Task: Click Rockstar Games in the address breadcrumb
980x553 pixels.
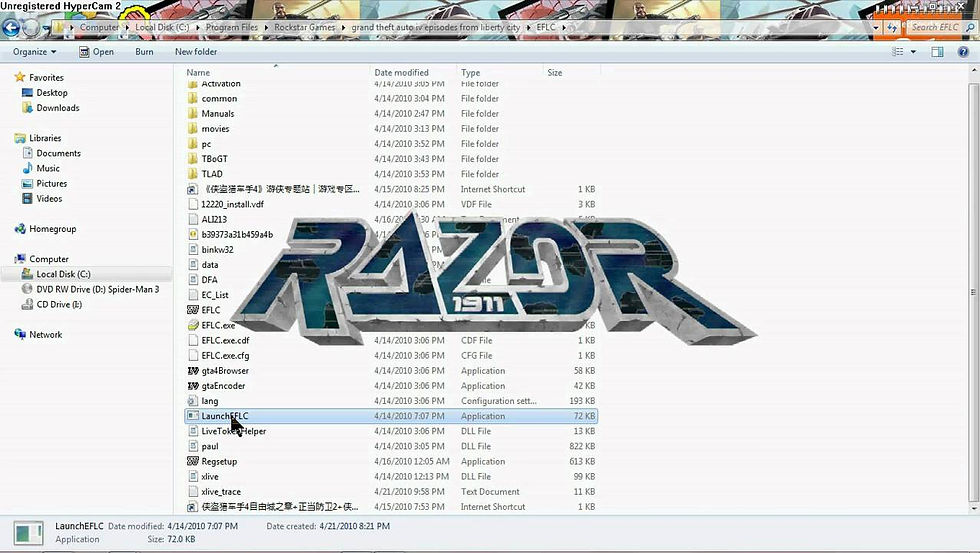Action: pos(304,27)
